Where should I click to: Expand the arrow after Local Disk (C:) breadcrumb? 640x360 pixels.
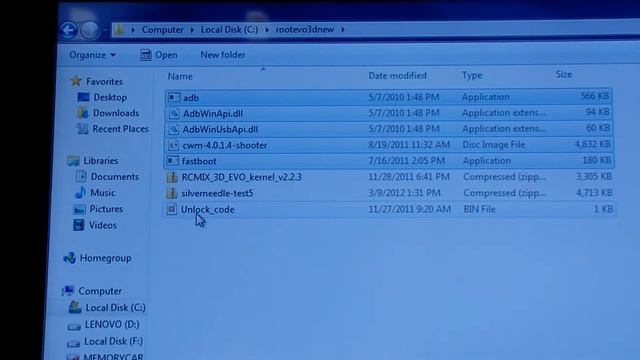pos(267,30)
